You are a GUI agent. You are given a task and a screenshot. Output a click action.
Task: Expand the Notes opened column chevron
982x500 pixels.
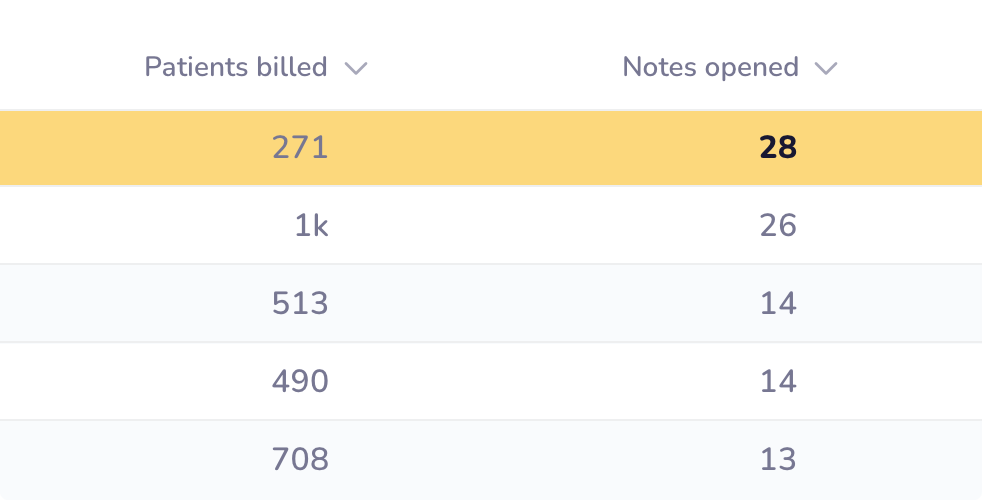(x=825, y=68)
